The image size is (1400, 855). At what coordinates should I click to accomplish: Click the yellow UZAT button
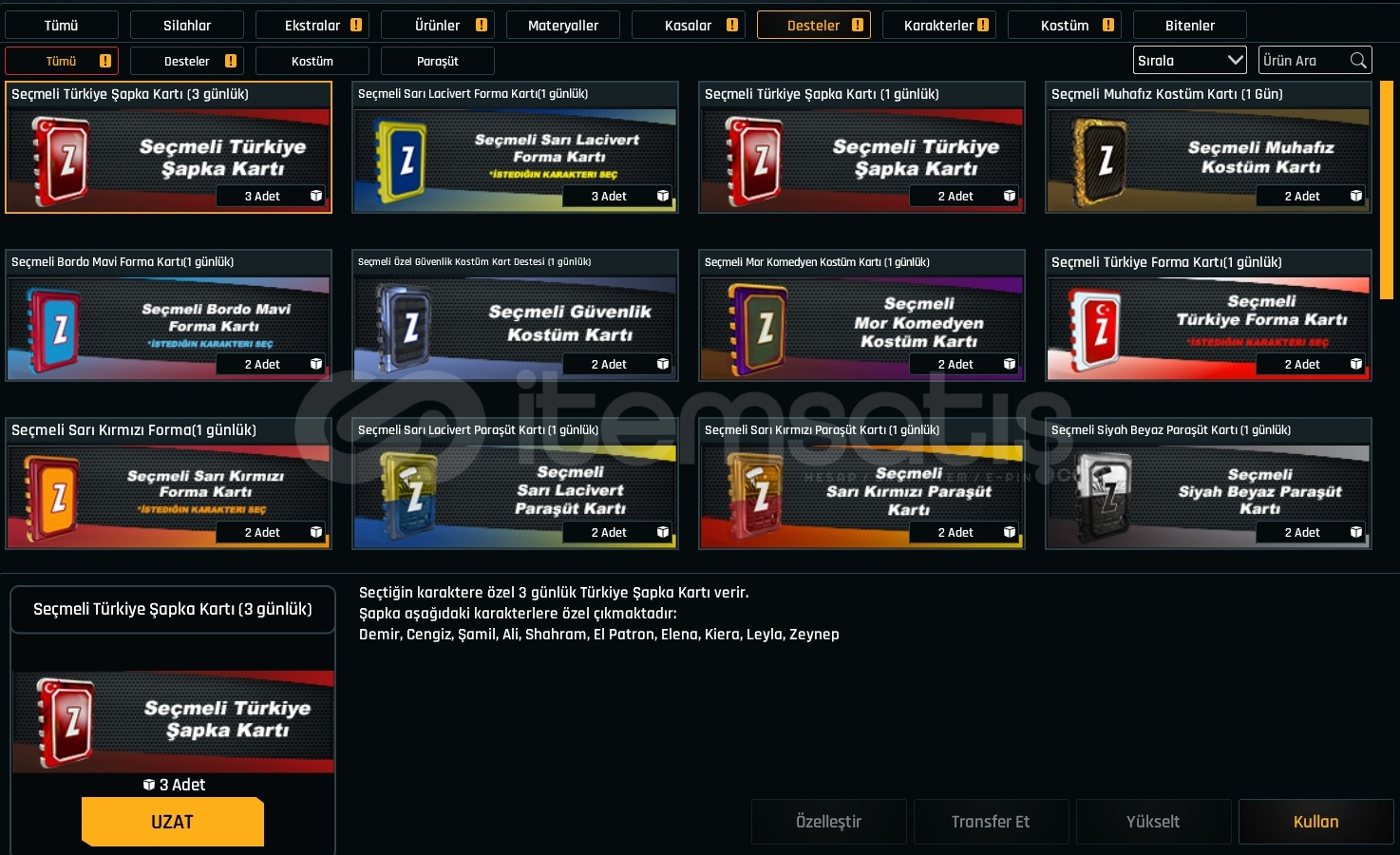point(173,822)
